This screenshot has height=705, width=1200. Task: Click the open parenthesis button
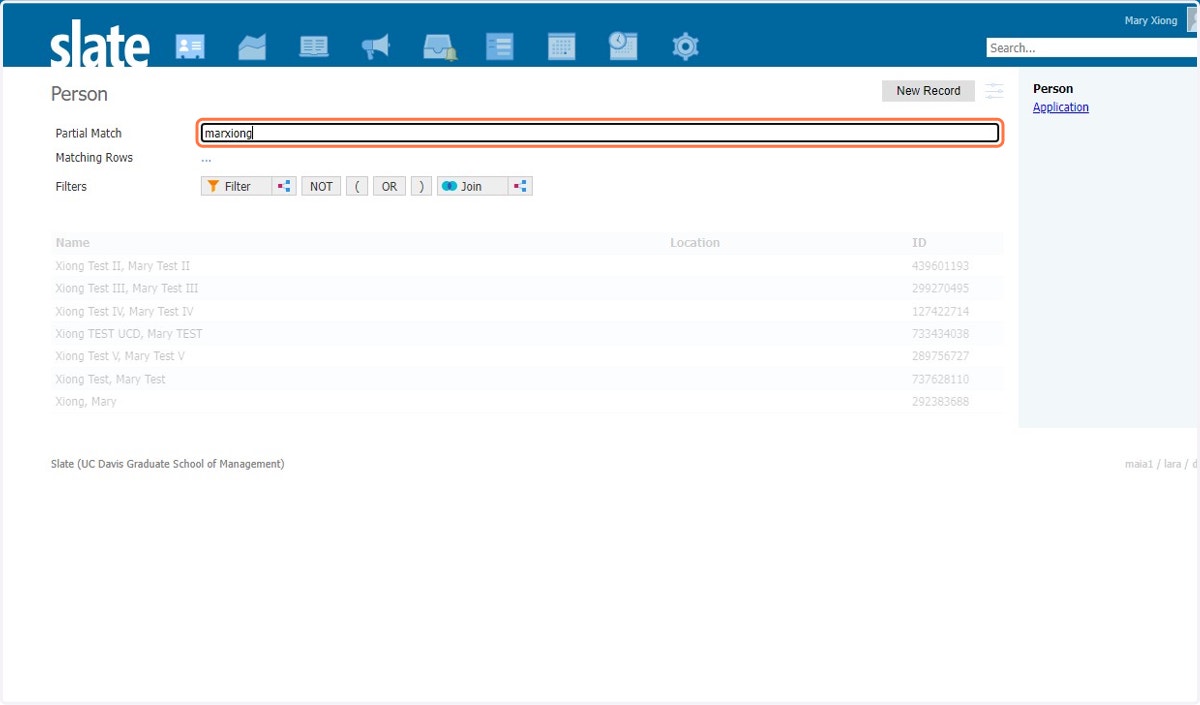point(357,186)
